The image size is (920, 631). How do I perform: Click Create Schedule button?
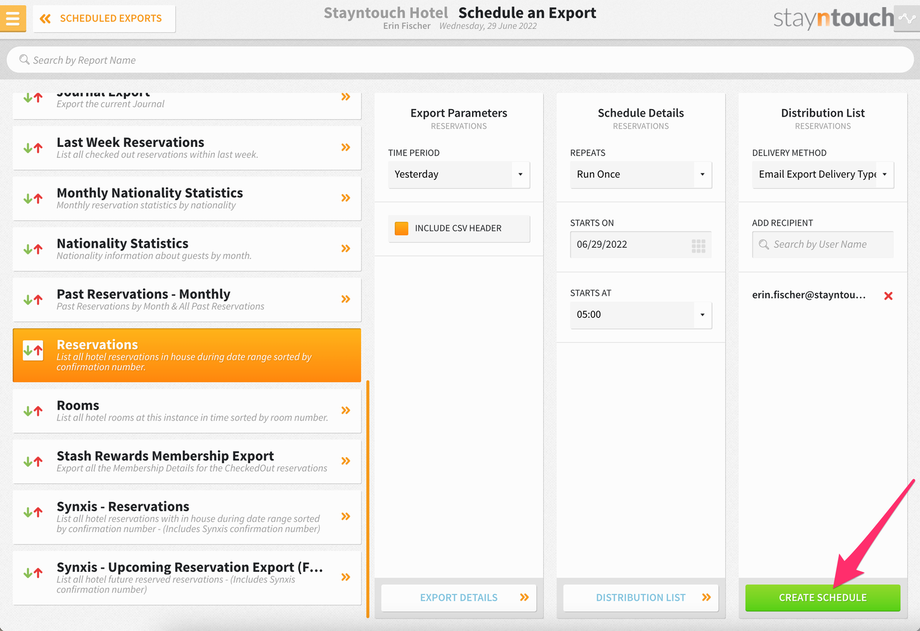click(823, 598)
